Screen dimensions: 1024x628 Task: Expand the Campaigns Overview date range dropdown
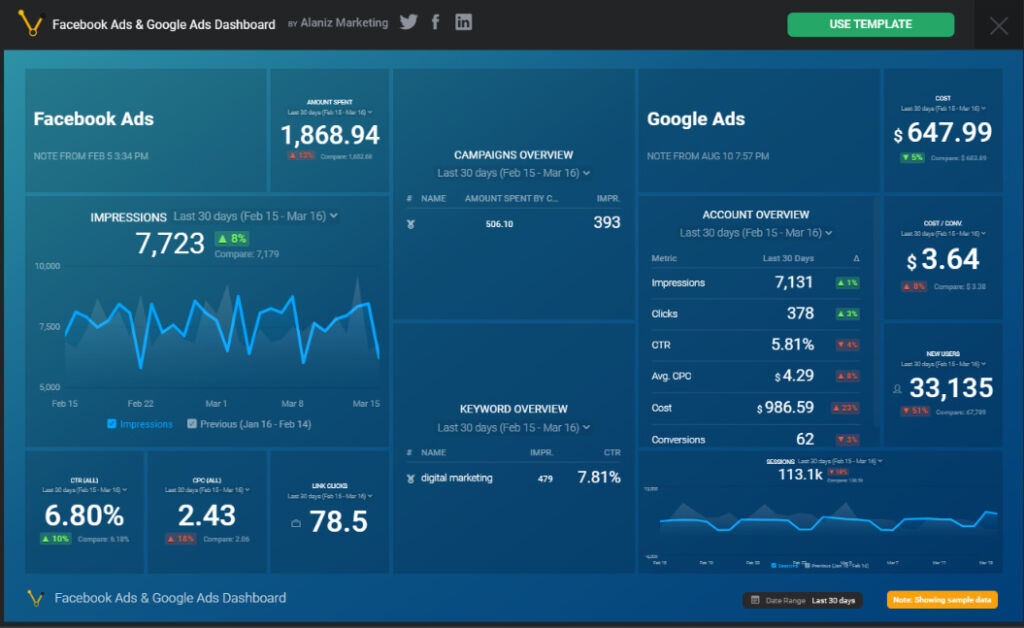pos(587,173)
